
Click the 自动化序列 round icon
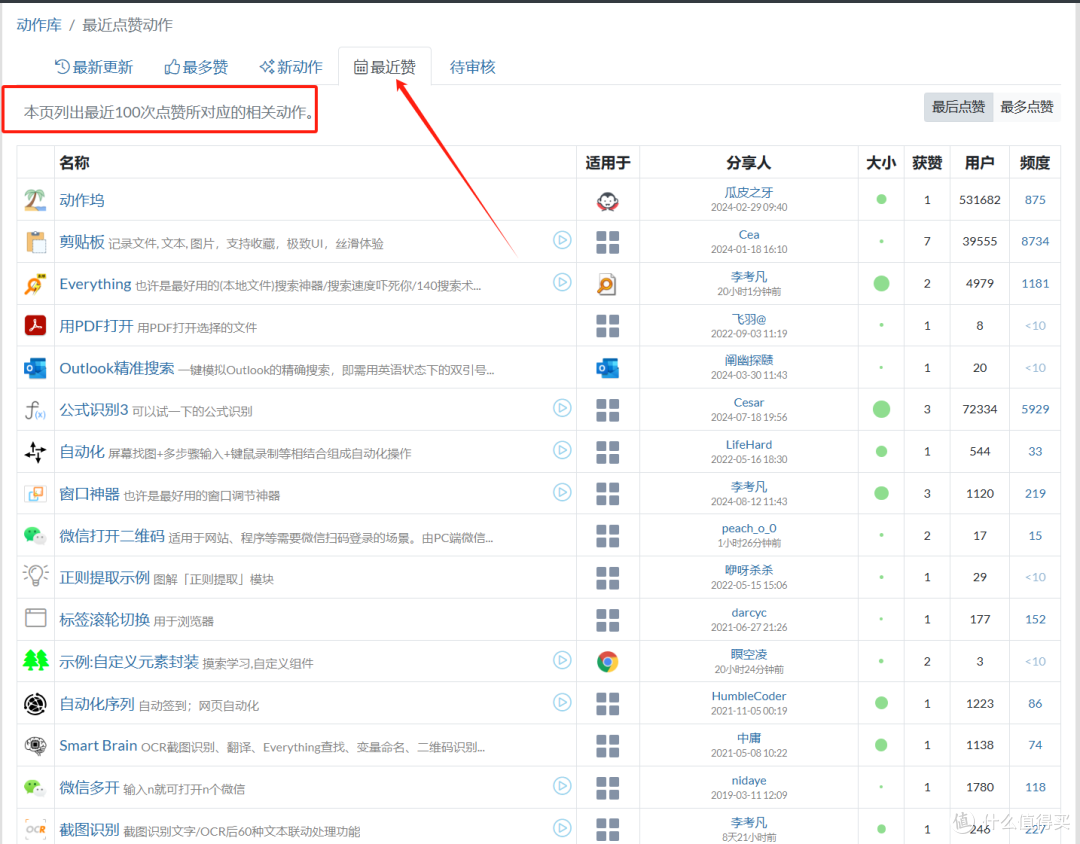click(x=35, y=703)
